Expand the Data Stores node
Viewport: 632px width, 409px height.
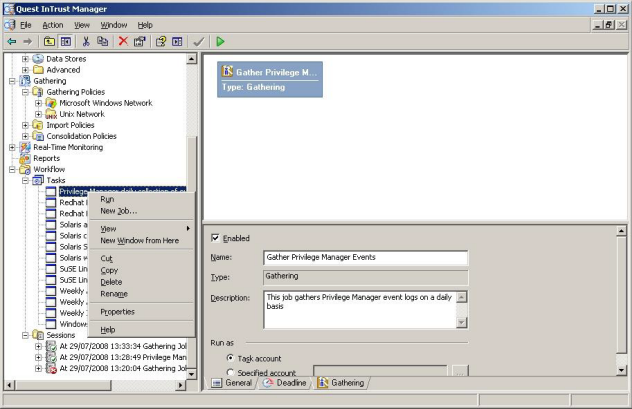coord(25,59)
